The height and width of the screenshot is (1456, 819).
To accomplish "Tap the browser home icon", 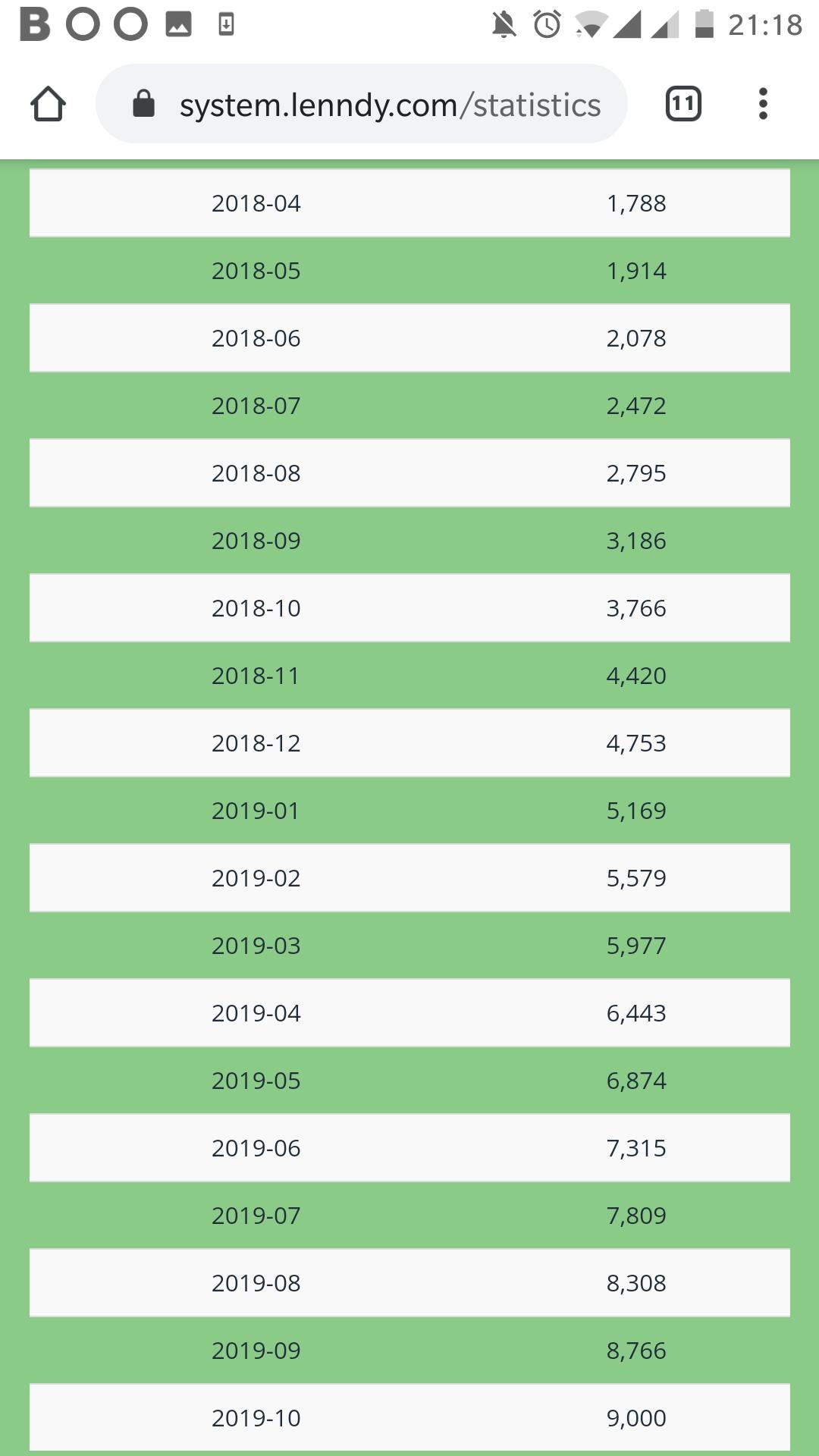I will click(48, 104).
